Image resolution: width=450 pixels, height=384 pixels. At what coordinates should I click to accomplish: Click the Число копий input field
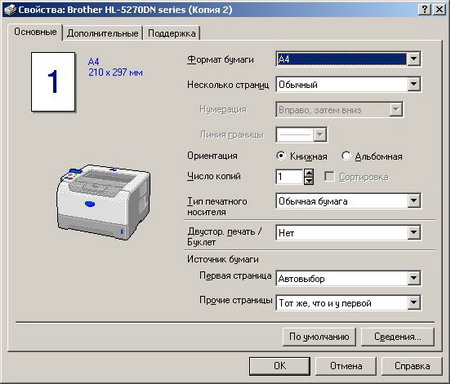[x=289, y=177]
